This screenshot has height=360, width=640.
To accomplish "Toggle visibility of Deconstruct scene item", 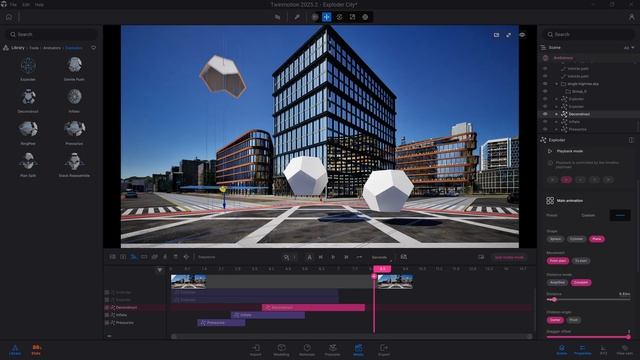I will 545,114.
